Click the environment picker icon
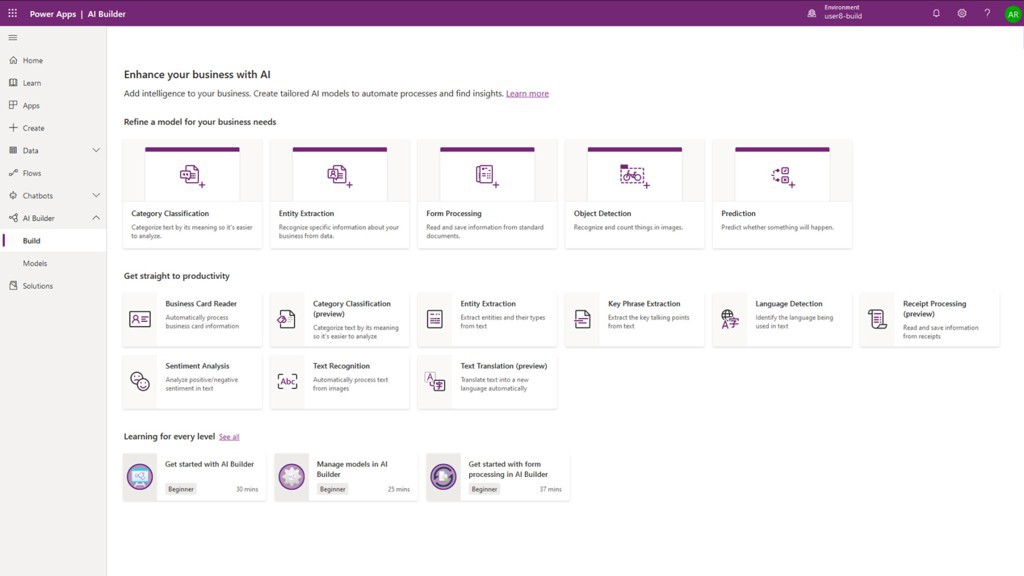This screenshot has width=1024, height=576. pyautogui.click(x=812, y=13)
